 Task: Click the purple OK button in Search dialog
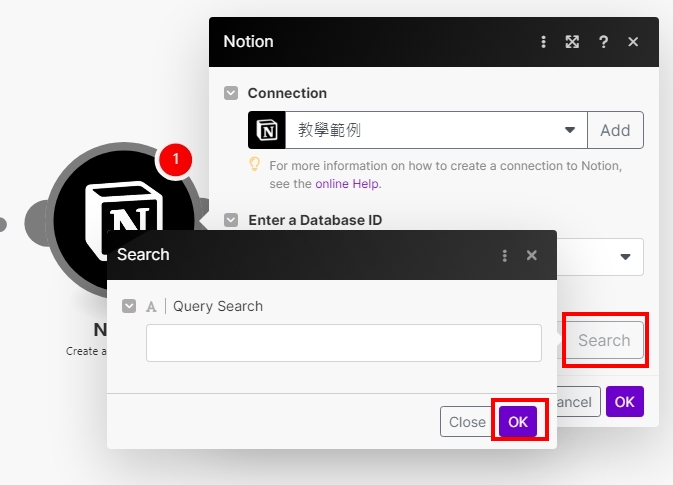click(x=518, y=421)
